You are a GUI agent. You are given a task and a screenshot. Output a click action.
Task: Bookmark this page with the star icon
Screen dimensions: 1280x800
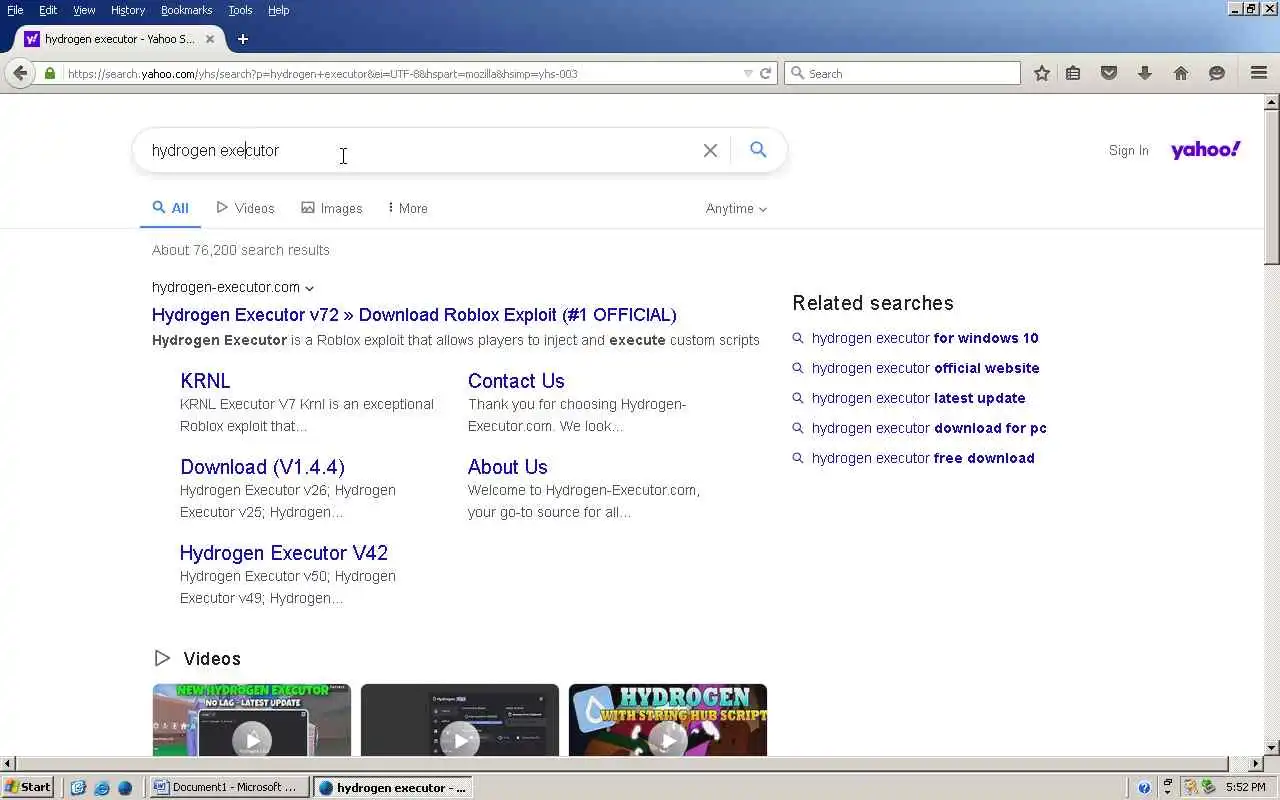1042,73
